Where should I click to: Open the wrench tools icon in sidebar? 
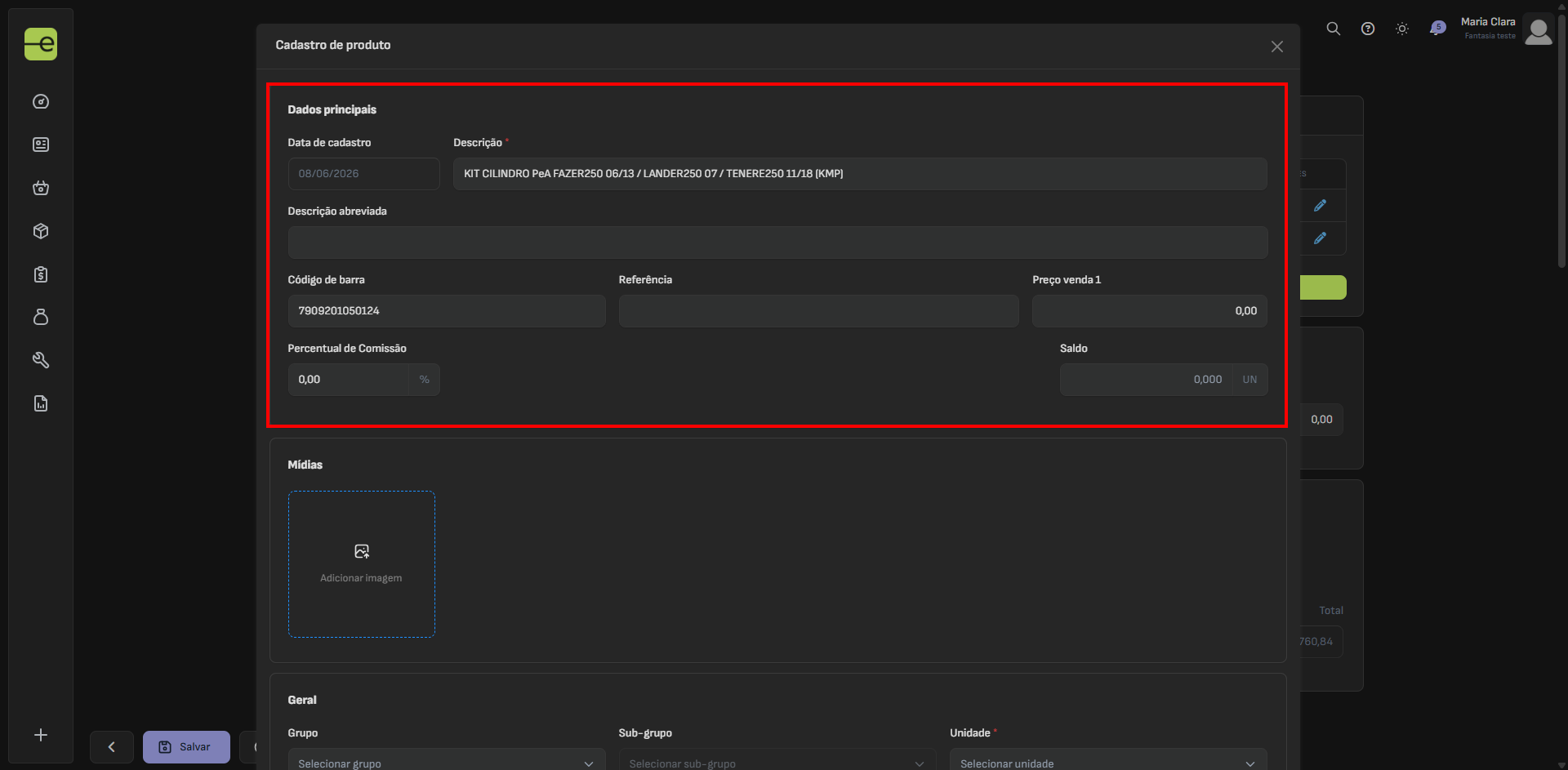tap(41, 360)
